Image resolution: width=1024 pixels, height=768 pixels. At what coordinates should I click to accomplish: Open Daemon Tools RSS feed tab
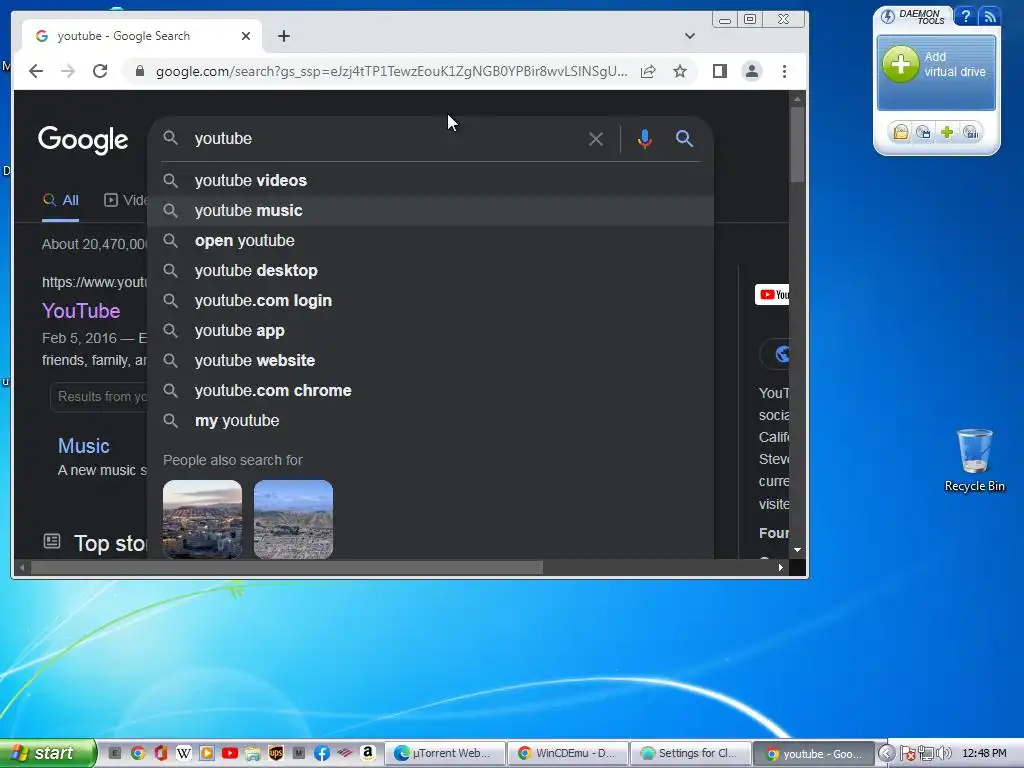(x=990, y=16)
